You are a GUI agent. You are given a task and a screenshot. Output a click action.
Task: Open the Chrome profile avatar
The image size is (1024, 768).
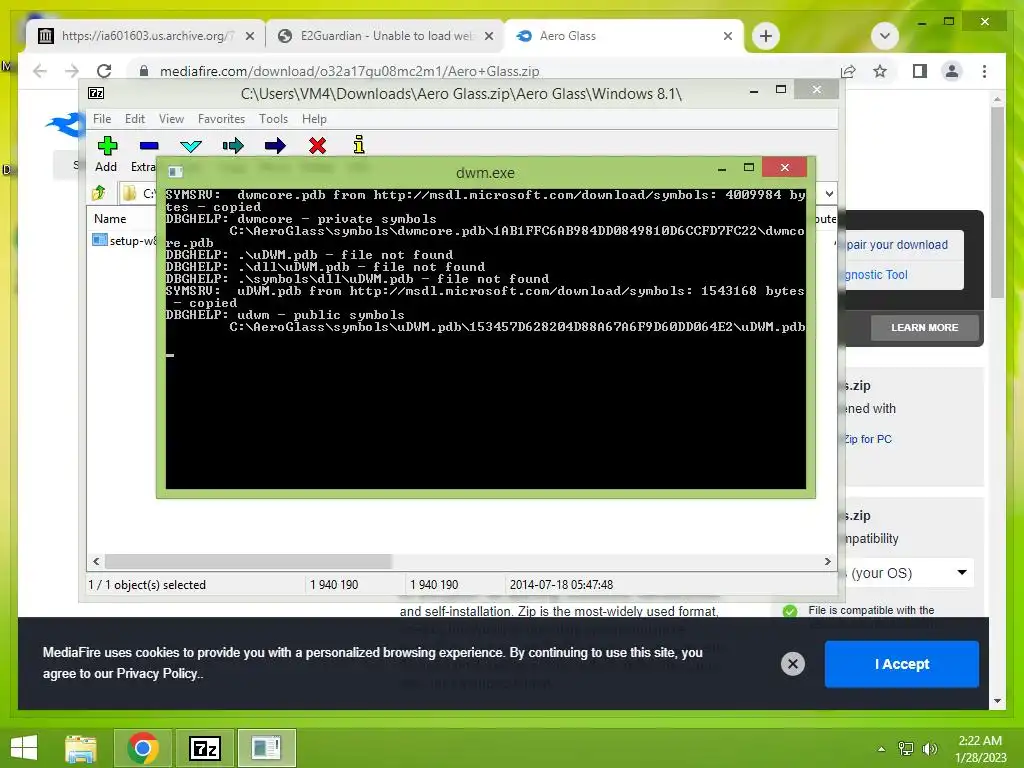click(952, 71)
